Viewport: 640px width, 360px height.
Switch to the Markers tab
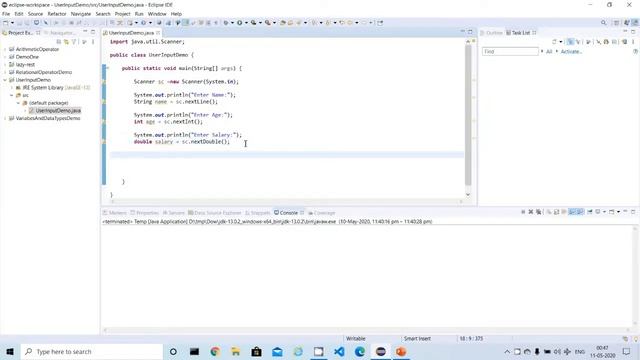pyautogui.click(x=115, y=213)
